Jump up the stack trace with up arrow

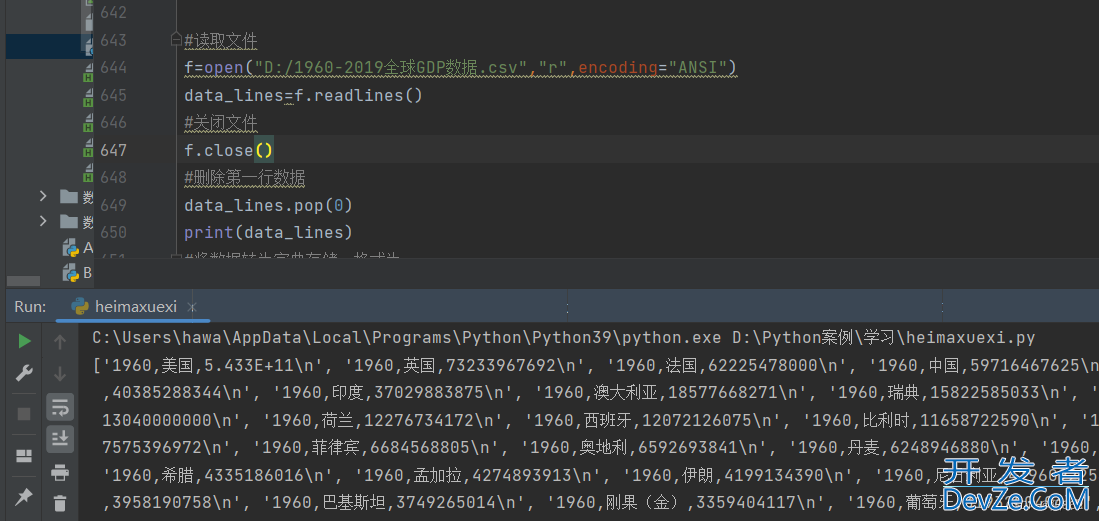tap(60, 341)
